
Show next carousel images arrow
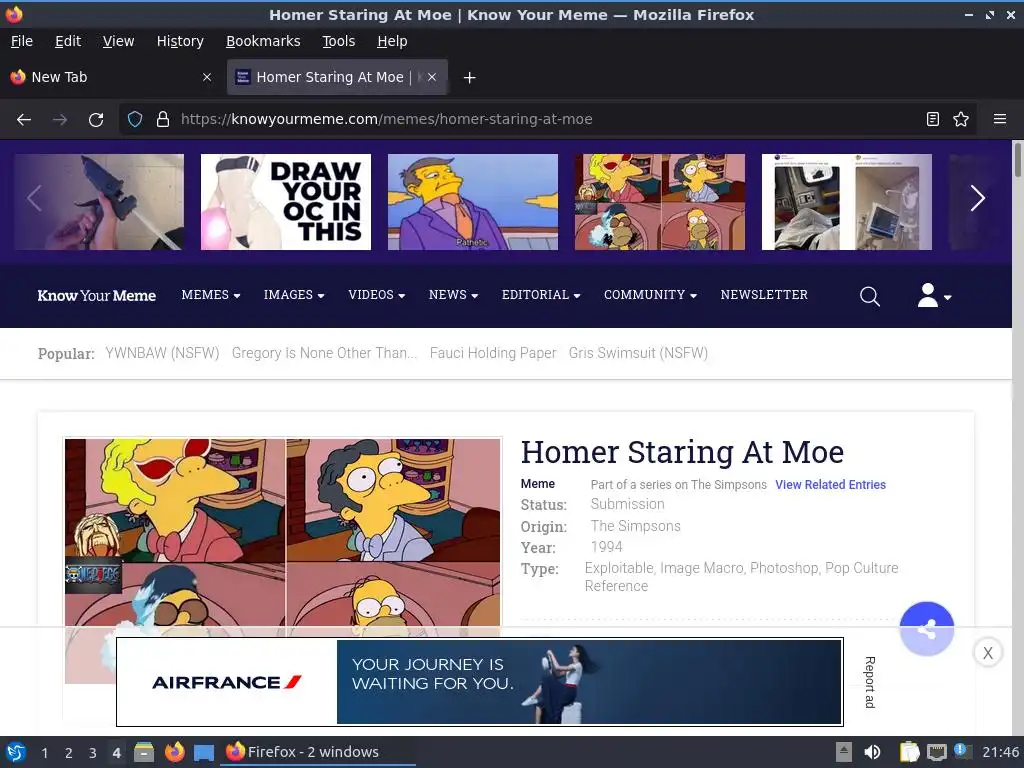click(x=977, y=199)
